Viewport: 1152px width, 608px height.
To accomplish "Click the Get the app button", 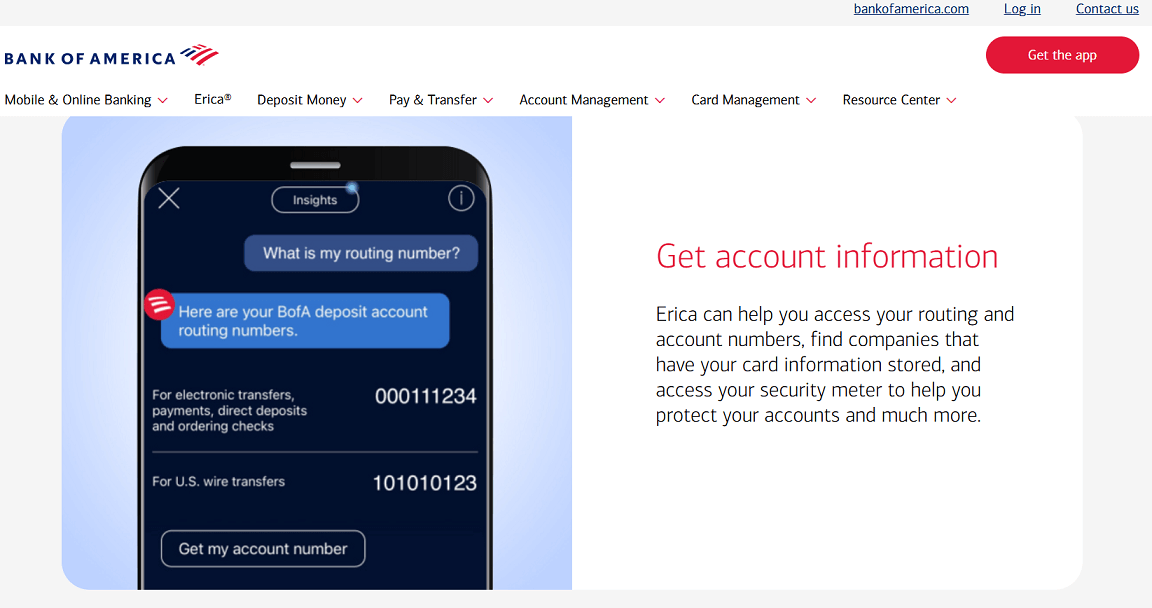I will click(1062, 55).
